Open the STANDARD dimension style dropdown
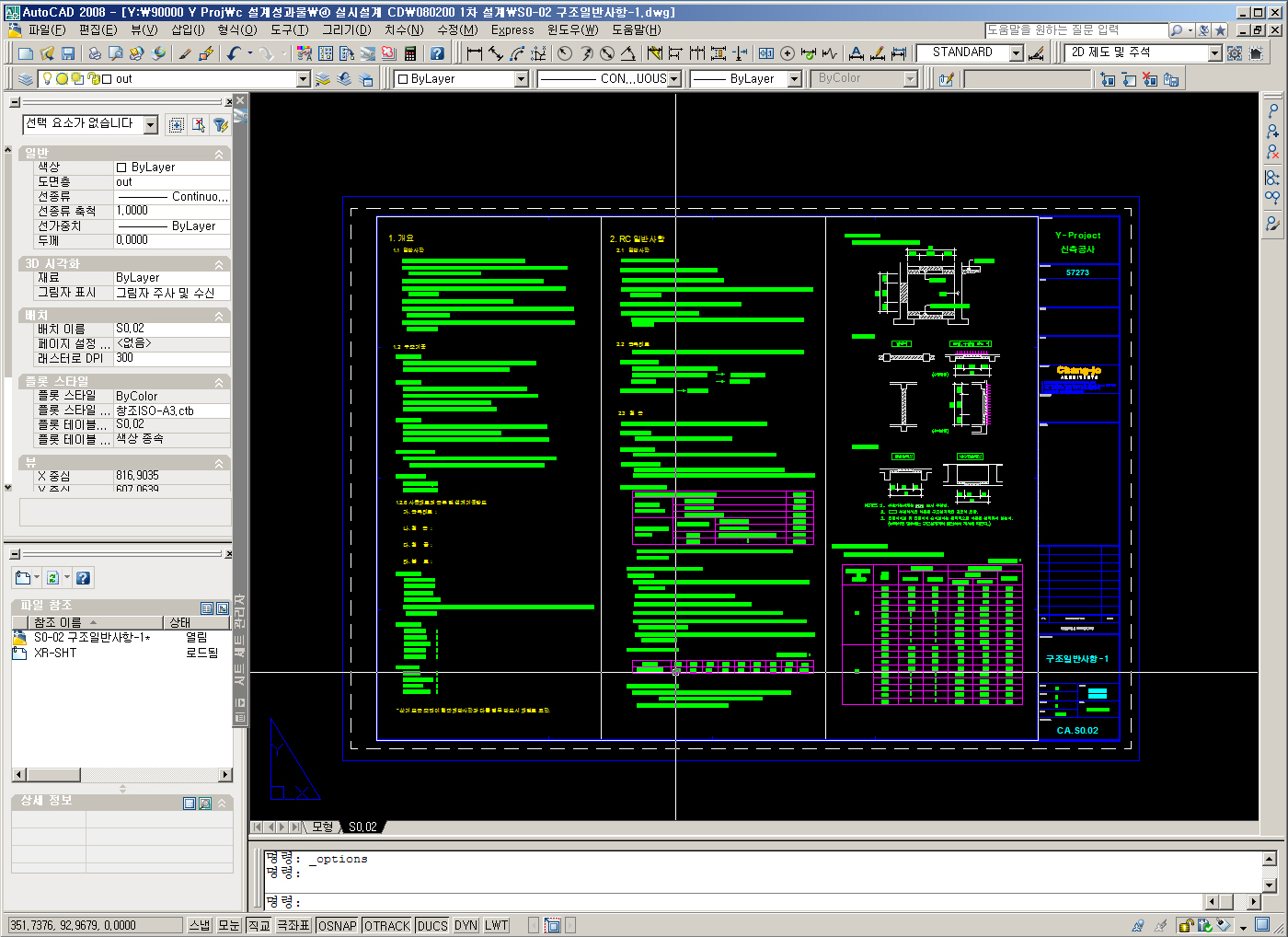 [1016, 53]
